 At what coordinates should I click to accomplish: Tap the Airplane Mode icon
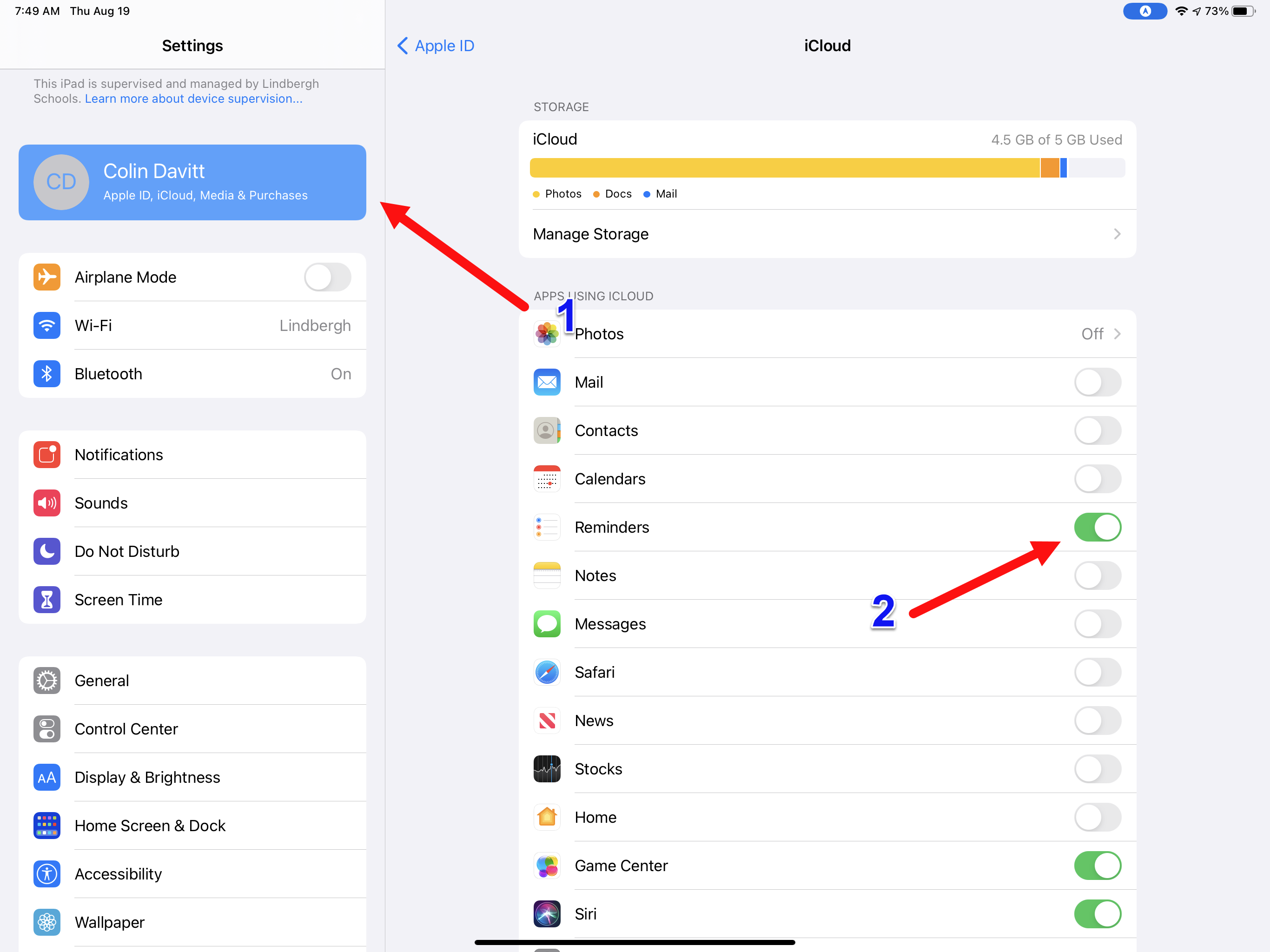46,277
